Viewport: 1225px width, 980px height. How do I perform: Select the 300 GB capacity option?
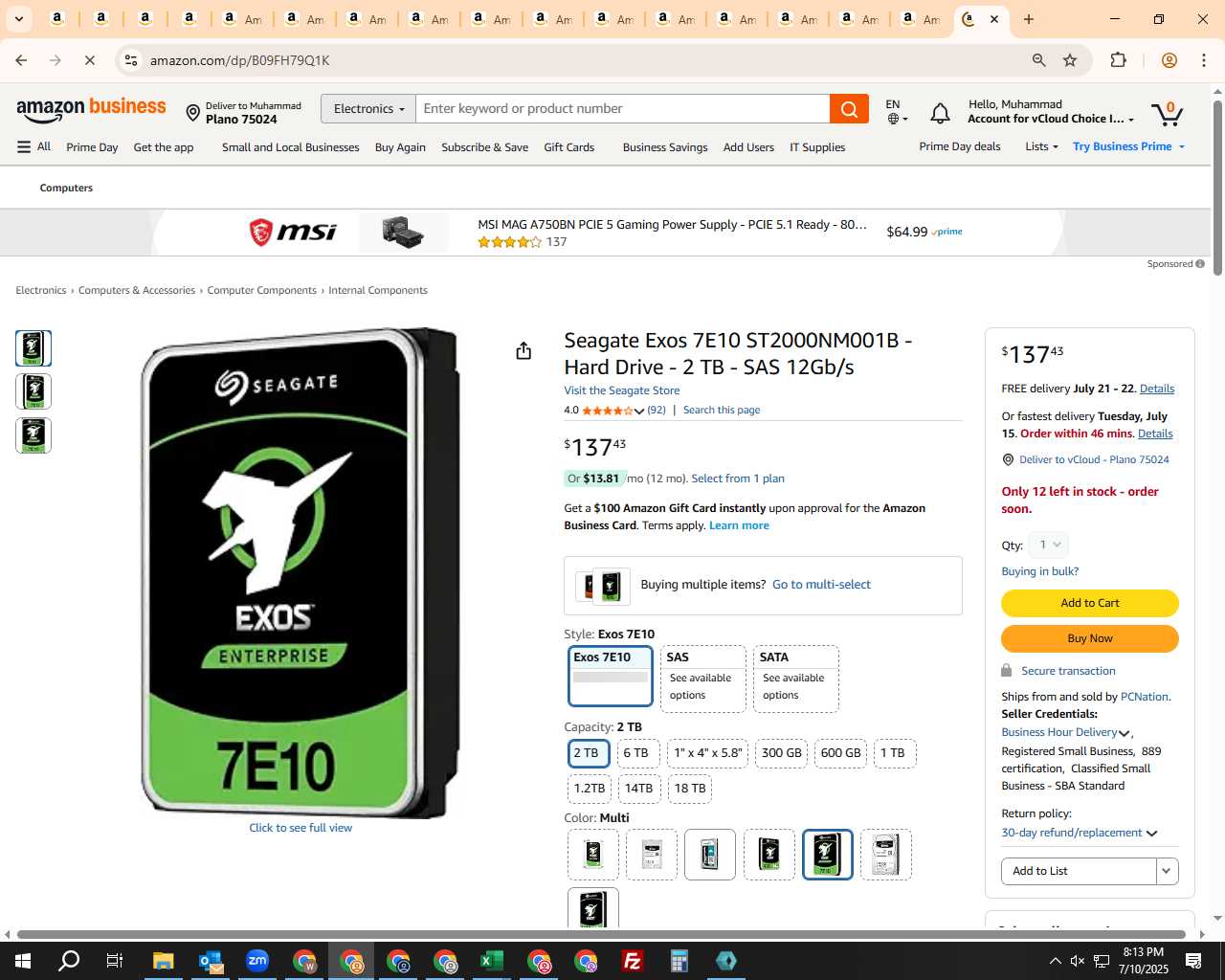click(x=782, y=753)
